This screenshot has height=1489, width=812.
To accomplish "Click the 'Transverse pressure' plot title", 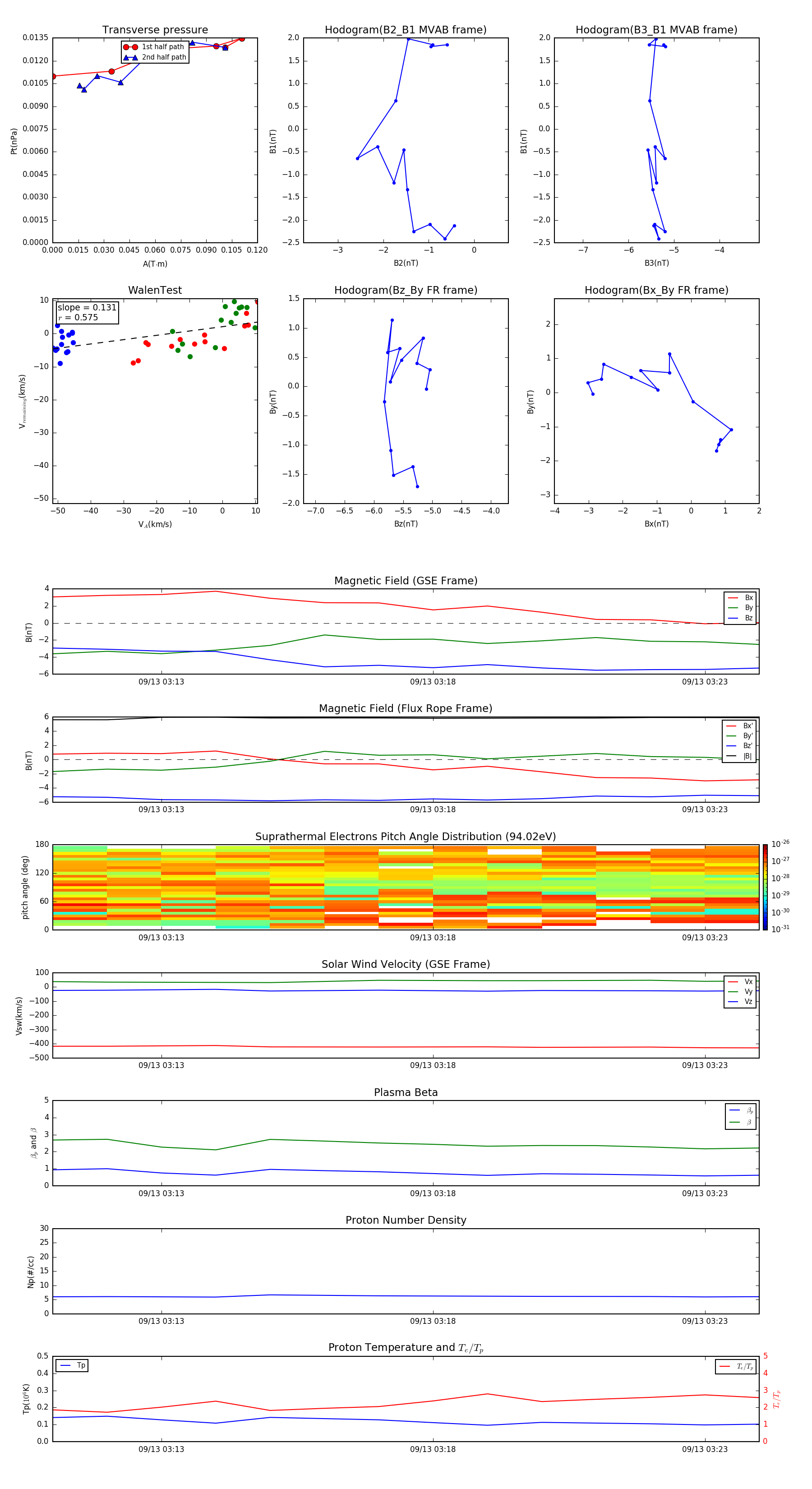I will tap(155, 30).
